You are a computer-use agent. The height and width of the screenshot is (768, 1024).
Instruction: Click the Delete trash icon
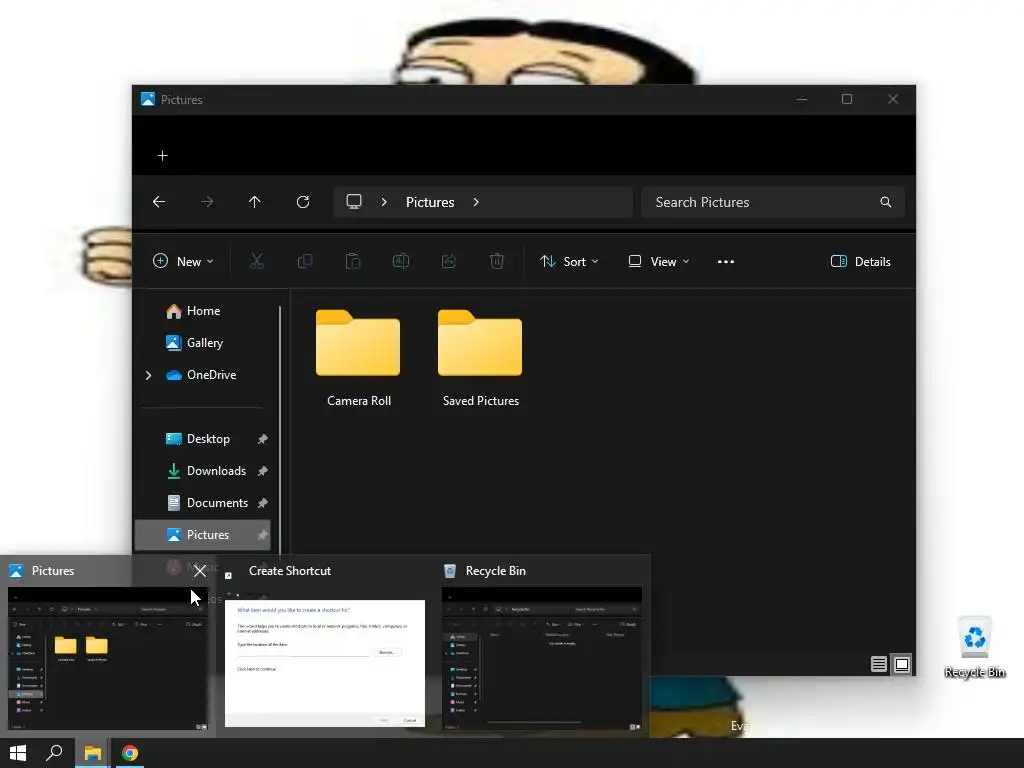click(497, 261)
